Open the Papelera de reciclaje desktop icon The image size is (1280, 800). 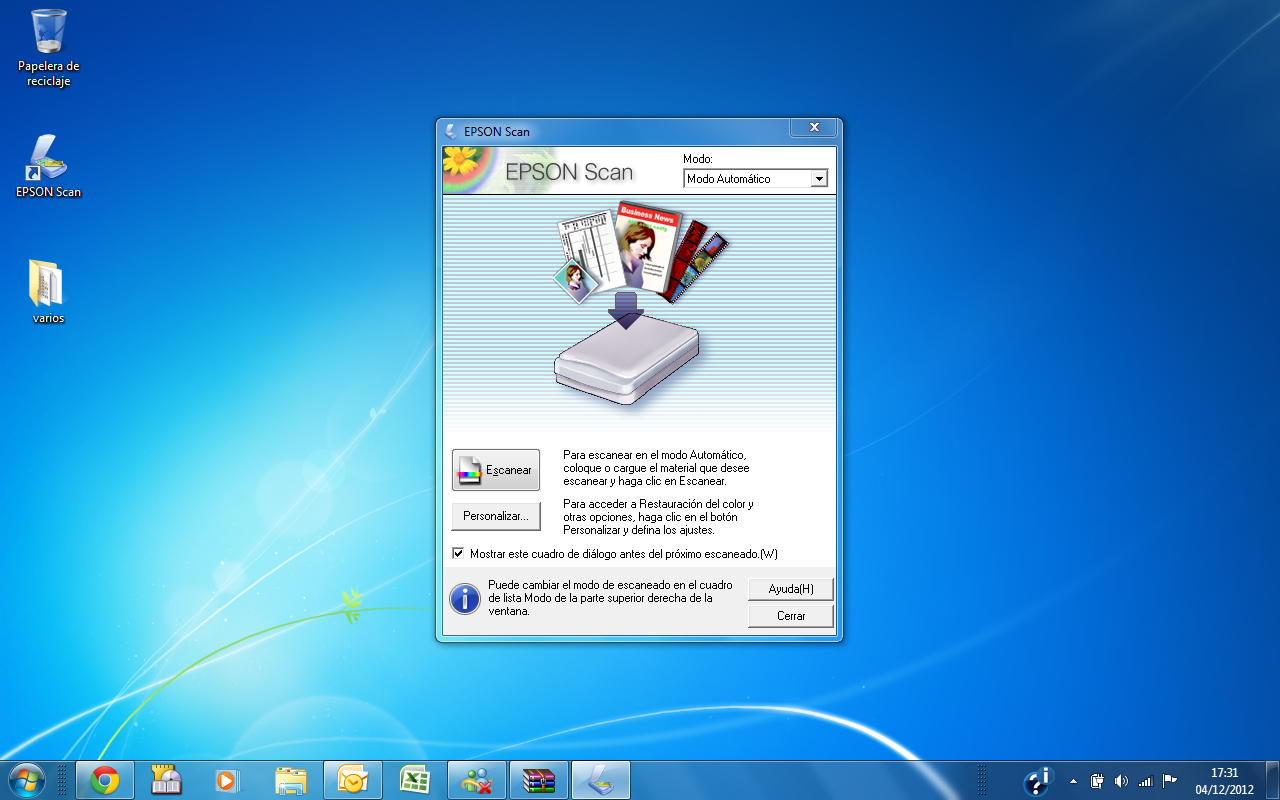pyautogui.click(x=48, y=48)
